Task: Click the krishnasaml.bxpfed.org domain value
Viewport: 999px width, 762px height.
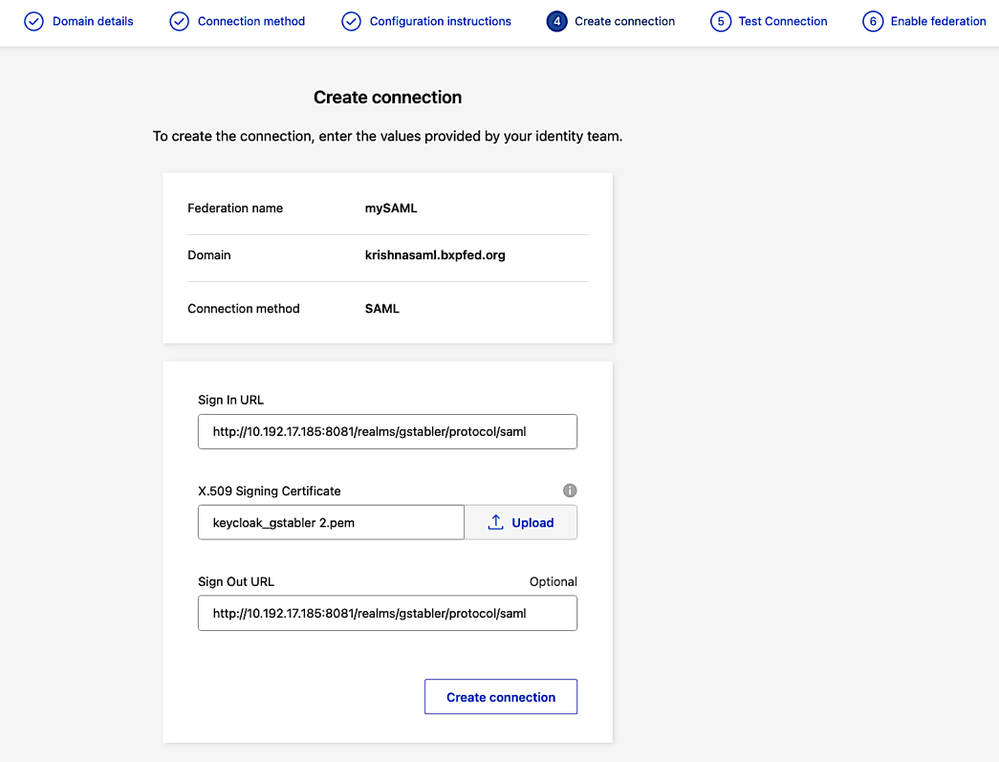Action: tap(435, 255)
